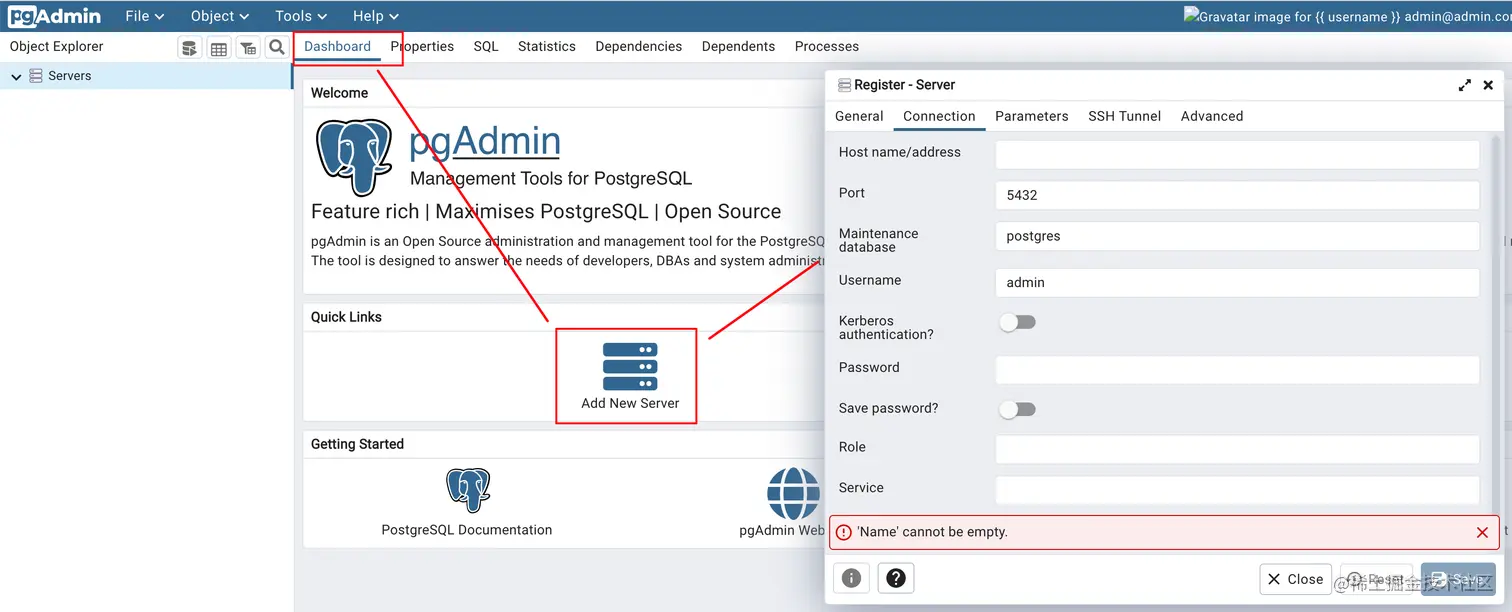Click the pgAdmin Website globe icon
The width and height of the screenshot is (1512, 612).
tap(793, 493)
